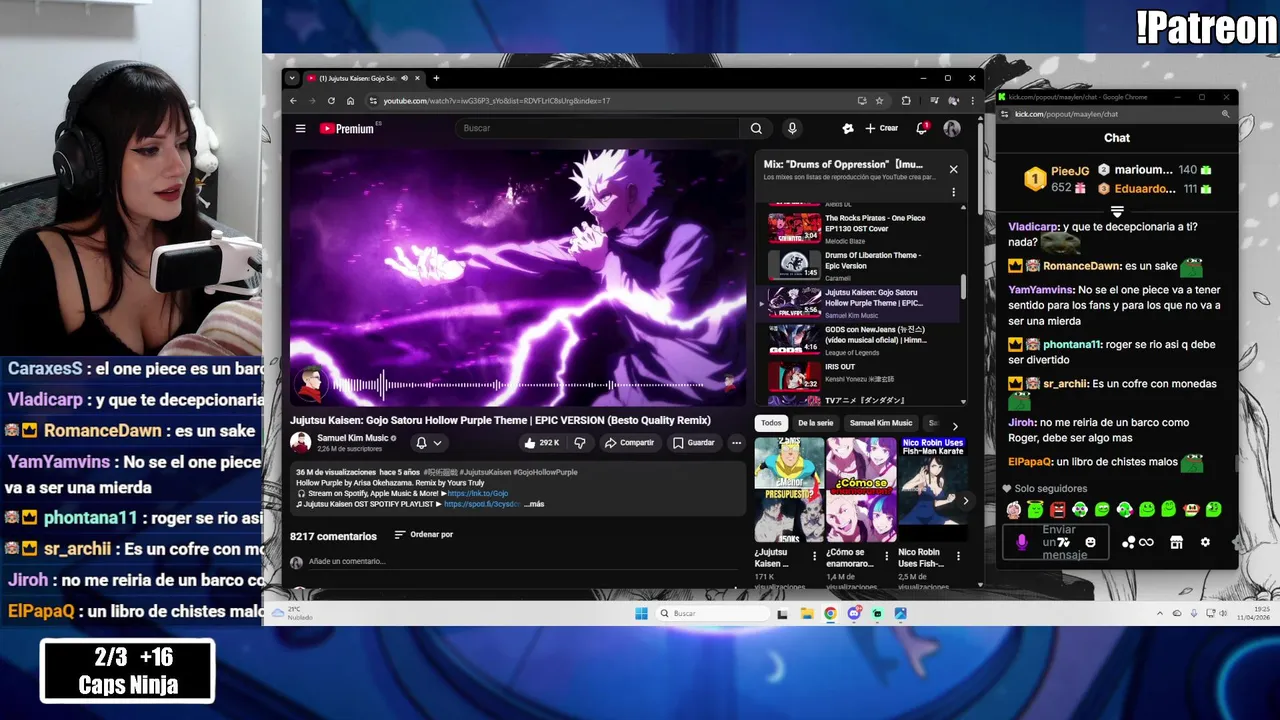Click the YouTube search magnifier button
Image resolution: width=1280 pixels, height=720 pixels.
pyautogui.click(x=756, y=128)
